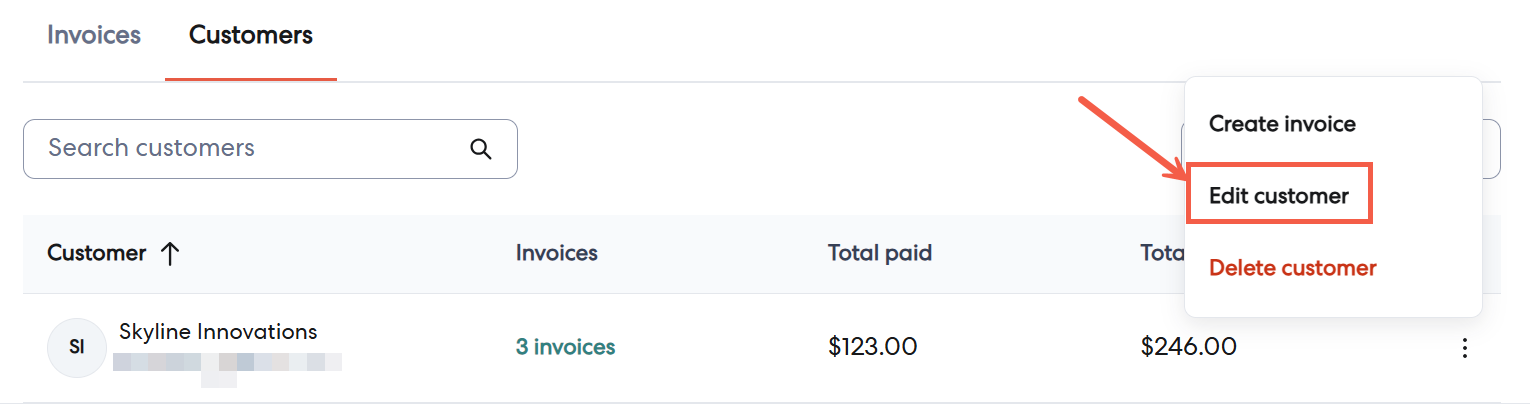Switch to the Invoices tab
Screen dimensions: 1530x411
[94, 36]
